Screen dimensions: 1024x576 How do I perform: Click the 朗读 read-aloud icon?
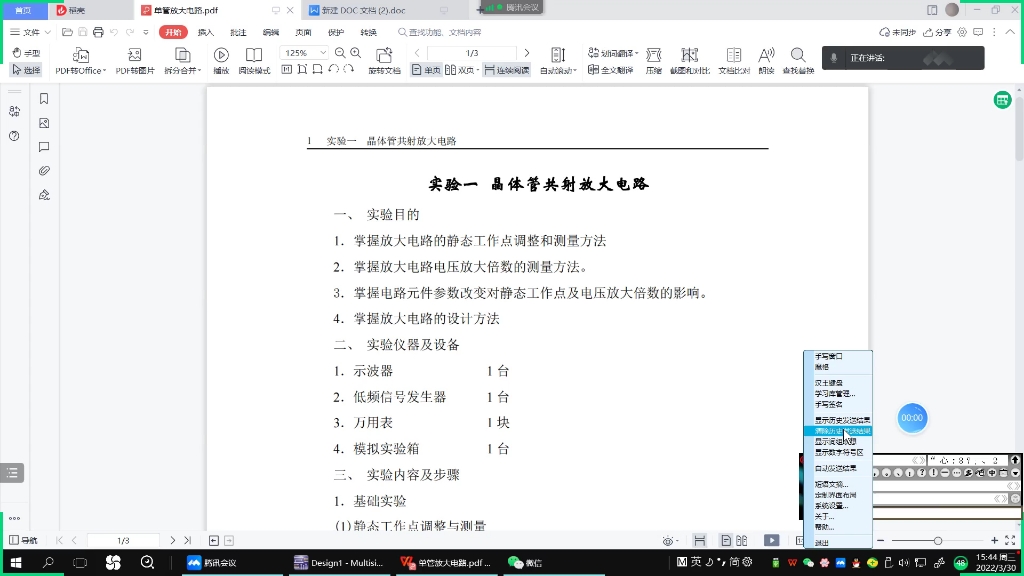tap(766, 58)
